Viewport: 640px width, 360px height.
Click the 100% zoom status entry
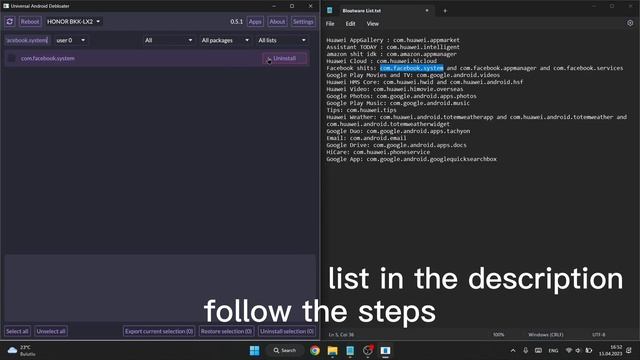(x=498, y=335)
